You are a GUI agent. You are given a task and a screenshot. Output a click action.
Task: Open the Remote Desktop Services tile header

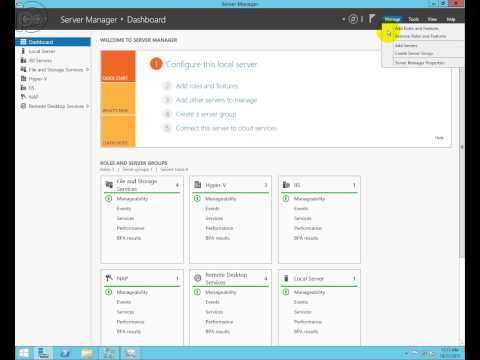pos(231,278)
